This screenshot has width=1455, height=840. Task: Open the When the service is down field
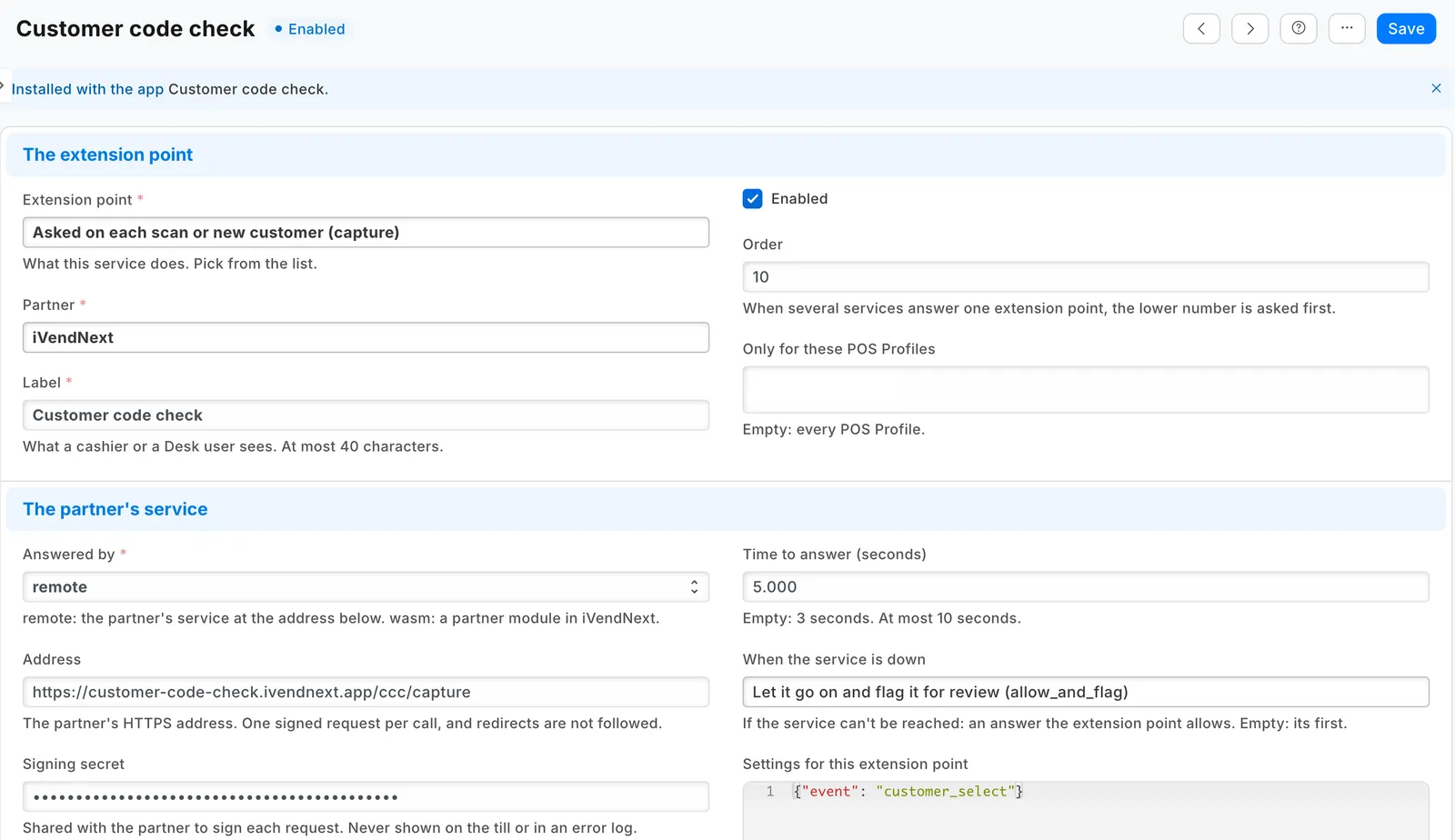1086,692
